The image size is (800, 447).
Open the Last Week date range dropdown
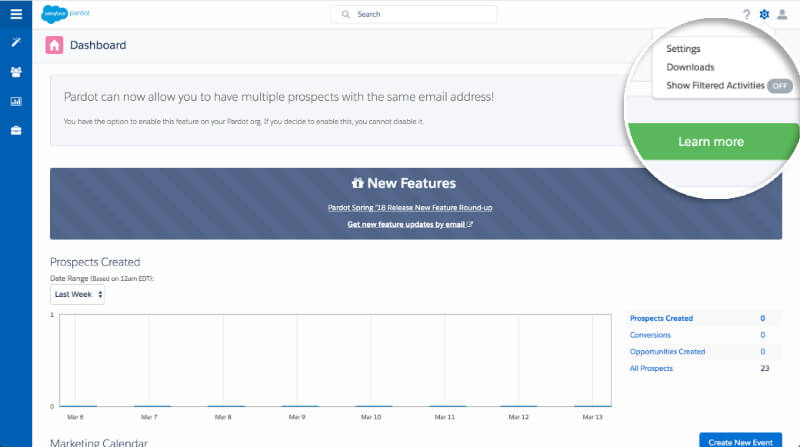[x=78, y=294]
